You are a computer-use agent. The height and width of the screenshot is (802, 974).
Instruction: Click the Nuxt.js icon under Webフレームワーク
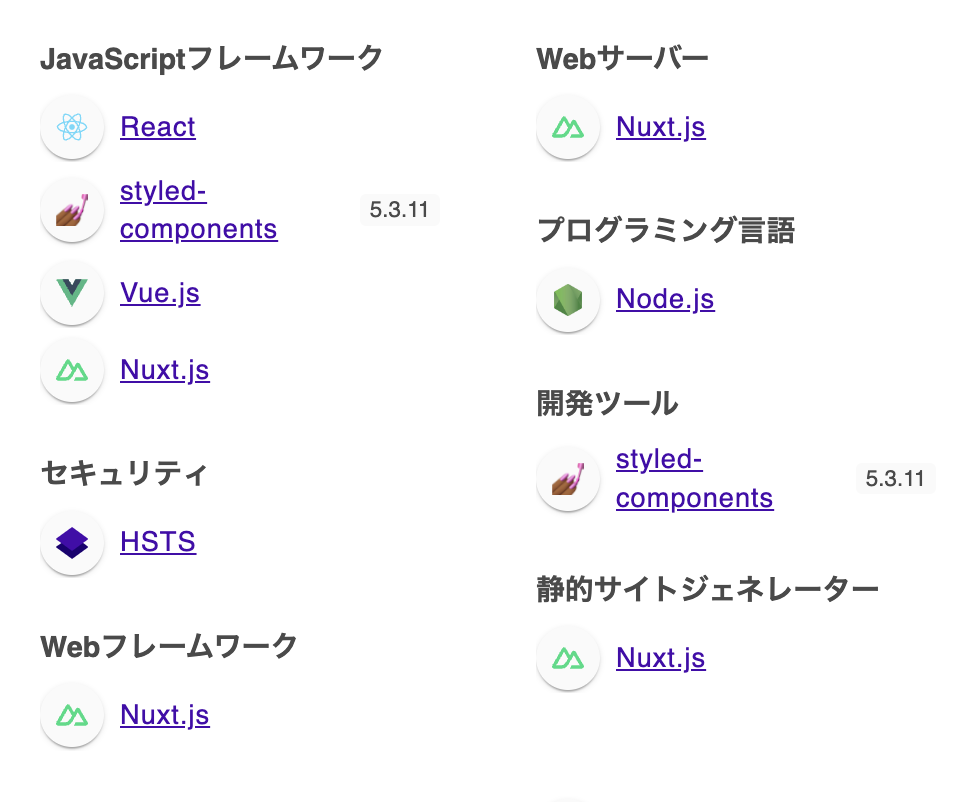coord(72,715)
